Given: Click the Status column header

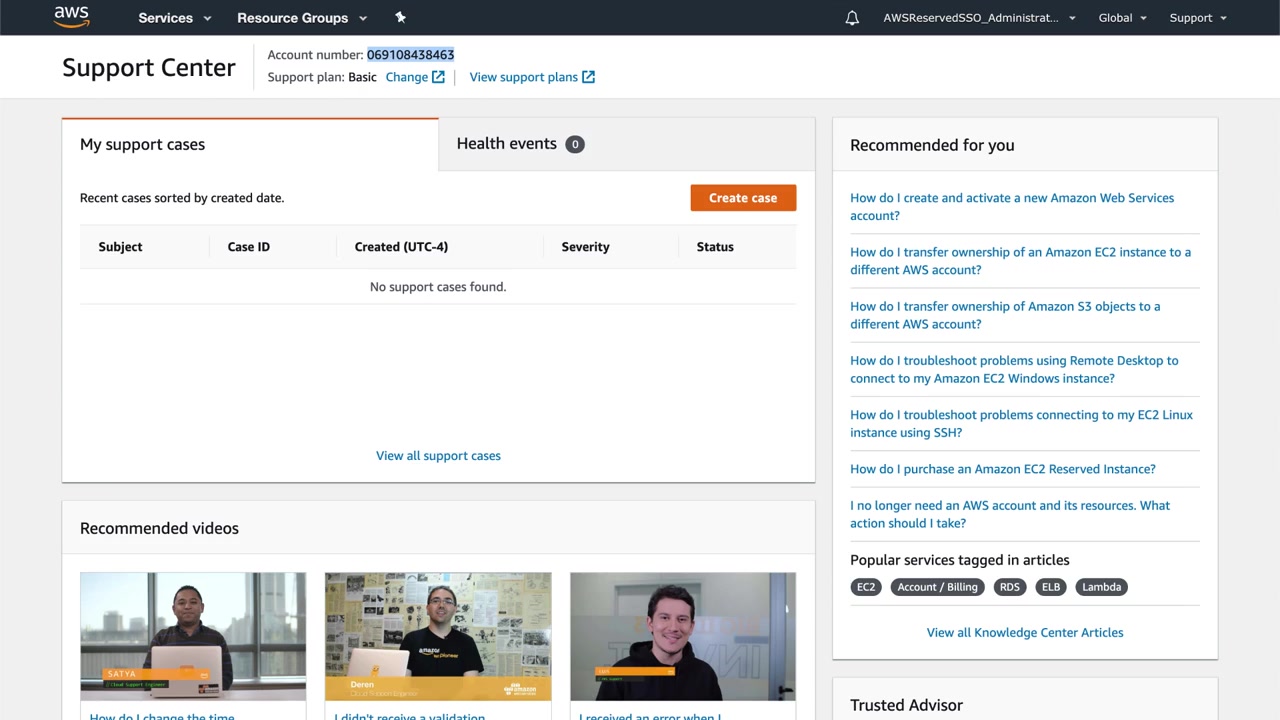Looking at the screenshot, I should tap(715, 247).
